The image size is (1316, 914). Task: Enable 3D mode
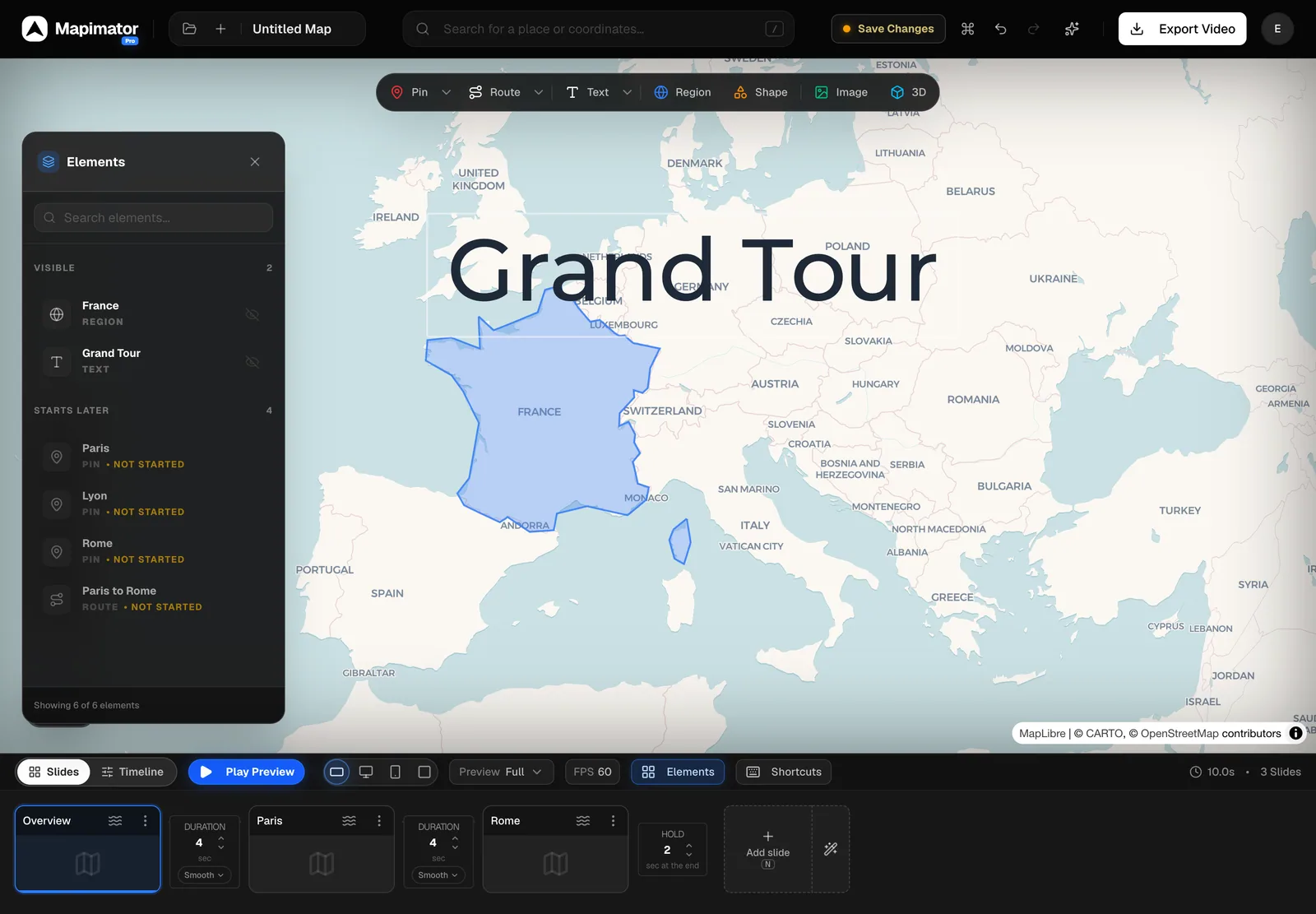tap(908, 92)
